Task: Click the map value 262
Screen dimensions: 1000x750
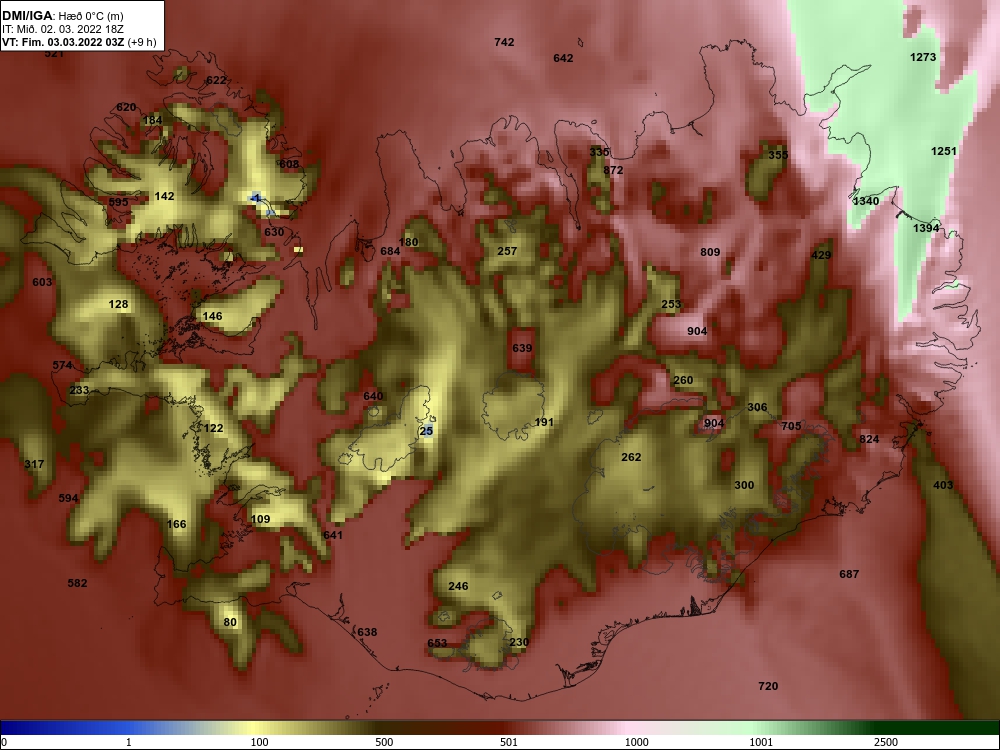Action: point(631,457)
